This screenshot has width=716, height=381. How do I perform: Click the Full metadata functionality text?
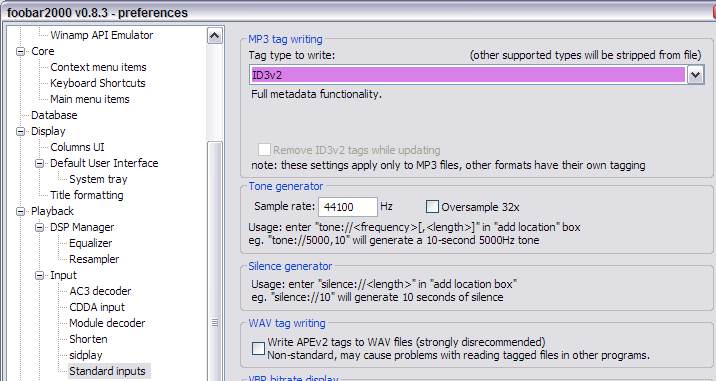tap(316, 94)
